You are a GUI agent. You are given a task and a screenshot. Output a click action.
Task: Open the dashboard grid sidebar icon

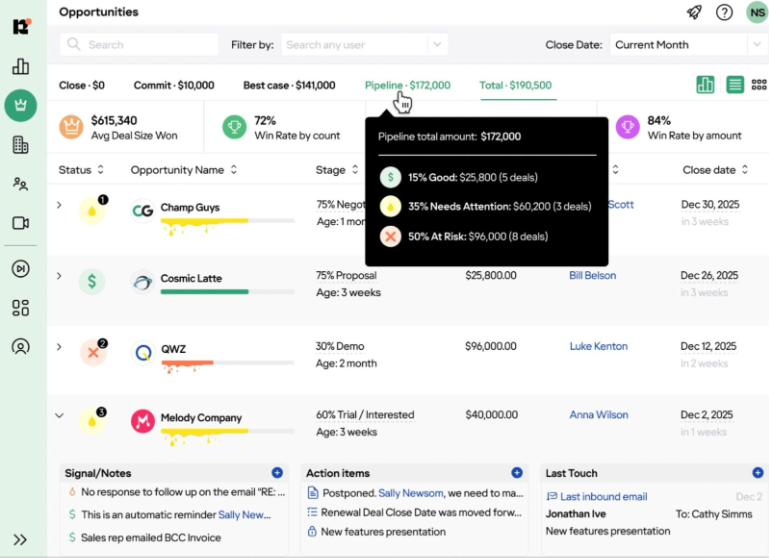[21, 308]
